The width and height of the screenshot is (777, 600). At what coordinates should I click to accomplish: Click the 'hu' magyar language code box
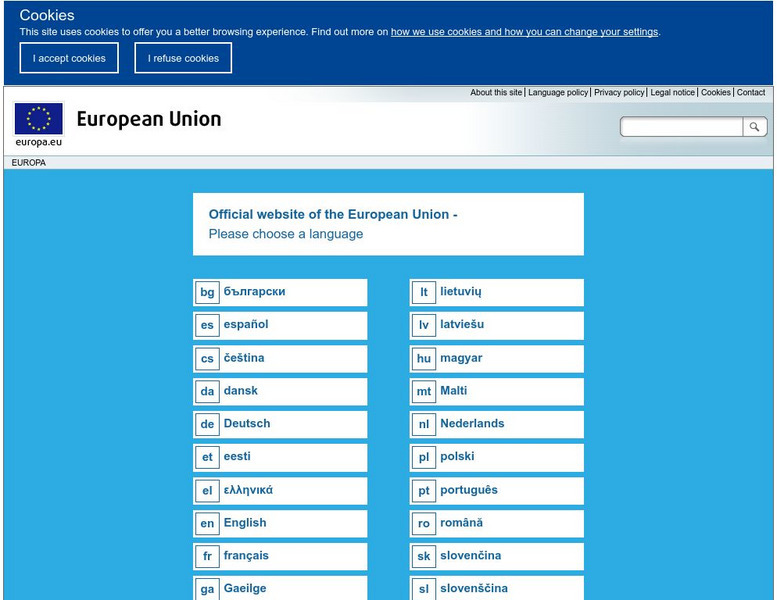tap(424, 358)
